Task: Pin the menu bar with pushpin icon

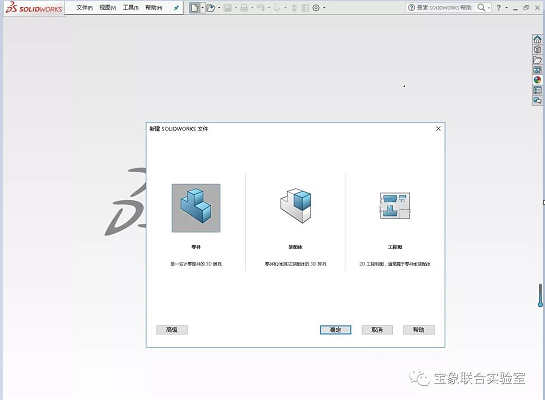Action: (x=176, y=8)
